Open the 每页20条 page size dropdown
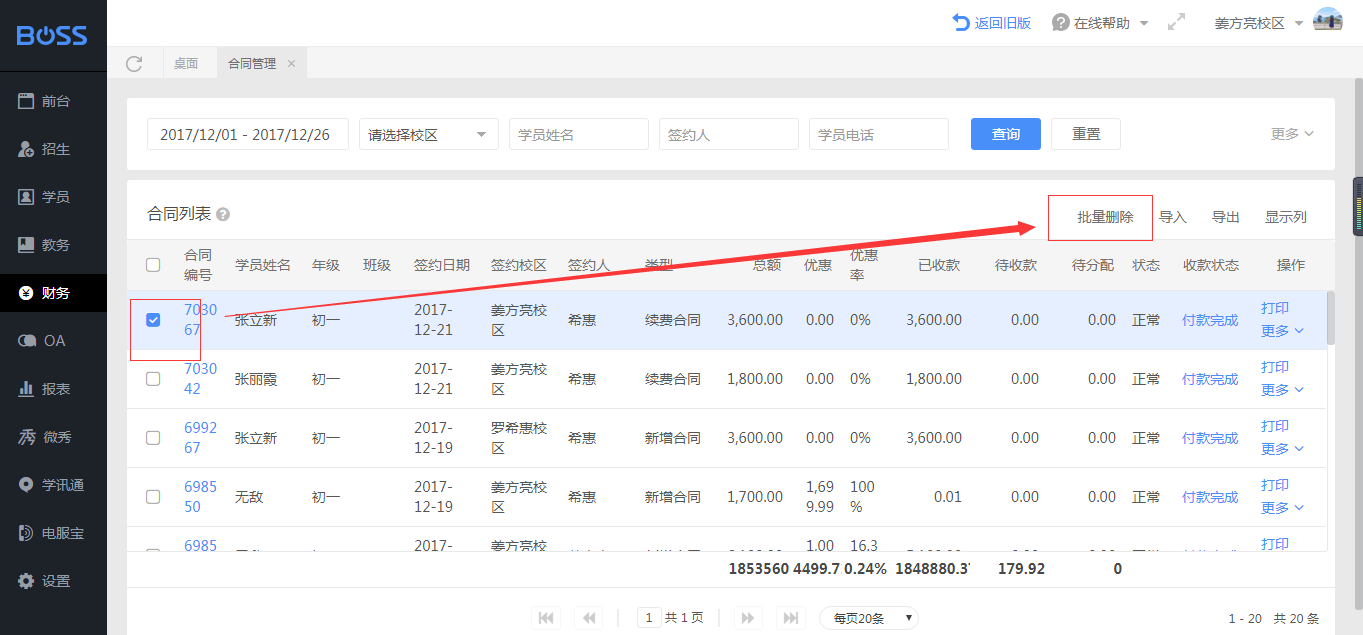This screenshot has height=635, width=1363. point(869,618)
